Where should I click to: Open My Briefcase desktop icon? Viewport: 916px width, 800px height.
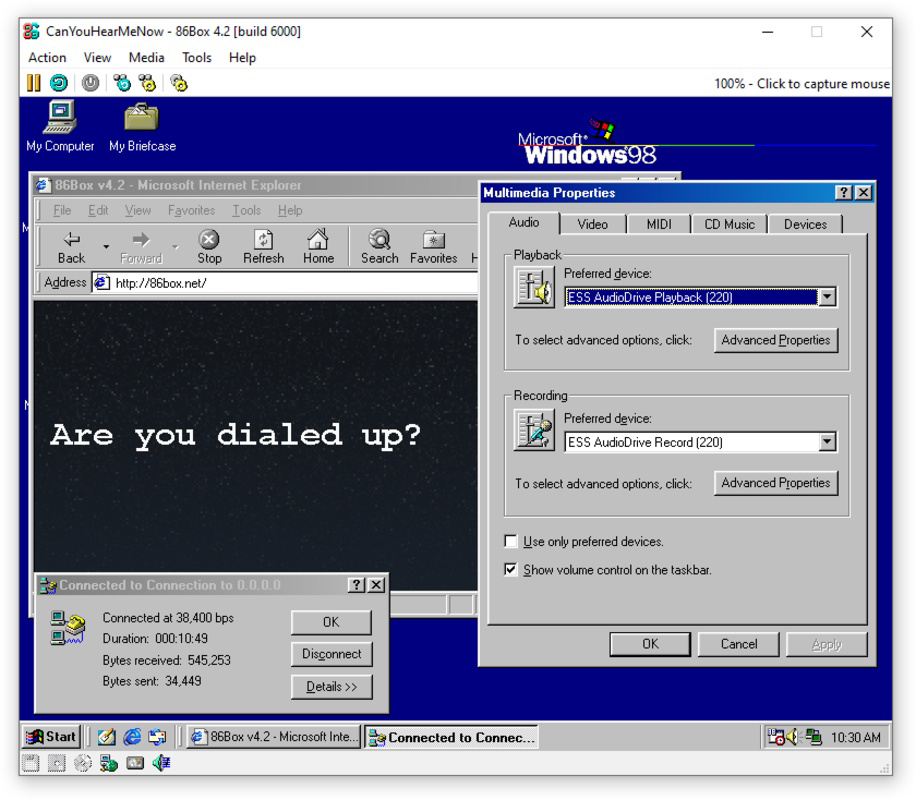pyautogui.click(x=142, y=126)
